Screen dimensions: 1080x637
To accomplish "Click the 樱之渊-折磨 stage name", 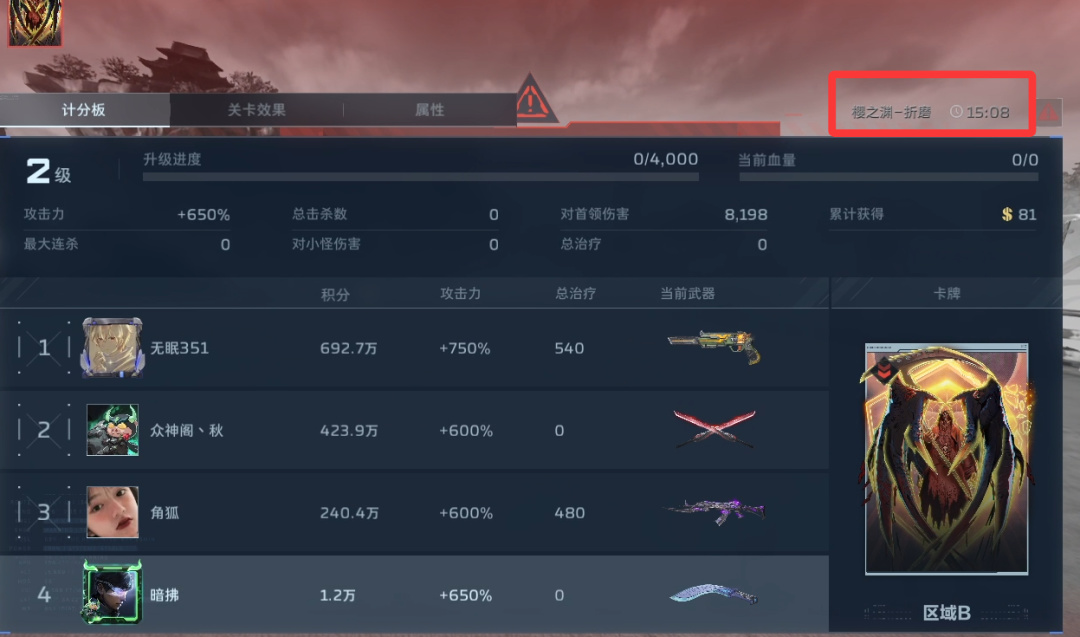I will click(891, 112).
